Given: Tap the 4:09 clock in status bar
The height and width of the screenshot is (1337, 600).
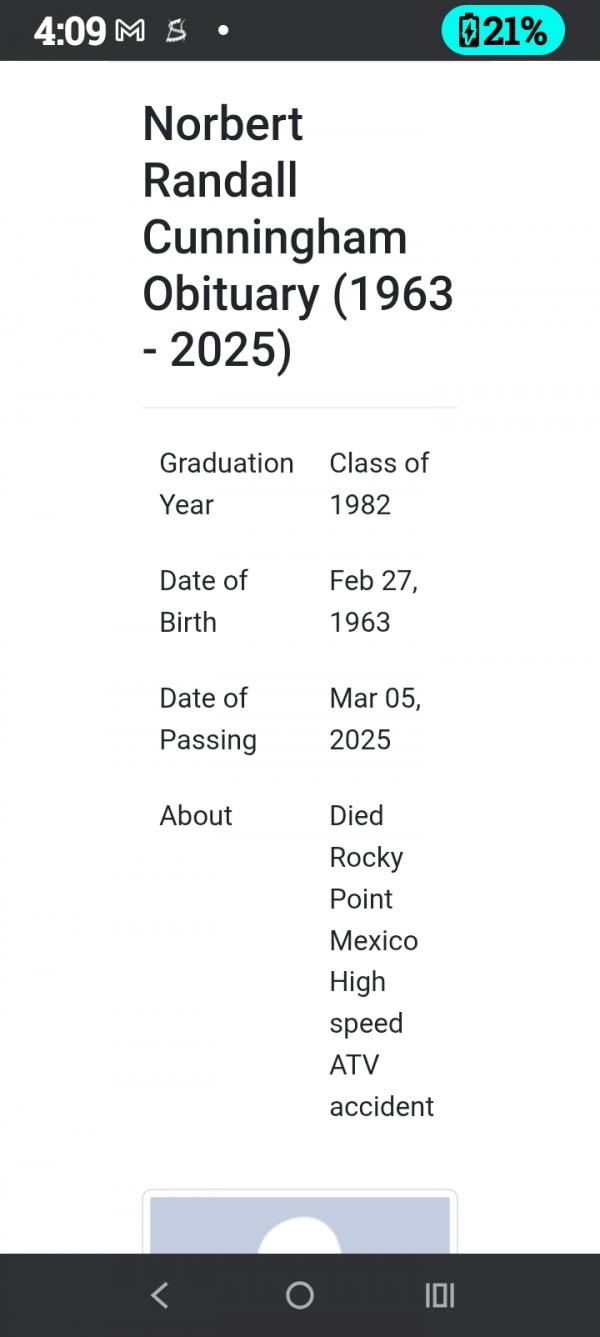Looking at the screenshot, I should pos(69,32).
